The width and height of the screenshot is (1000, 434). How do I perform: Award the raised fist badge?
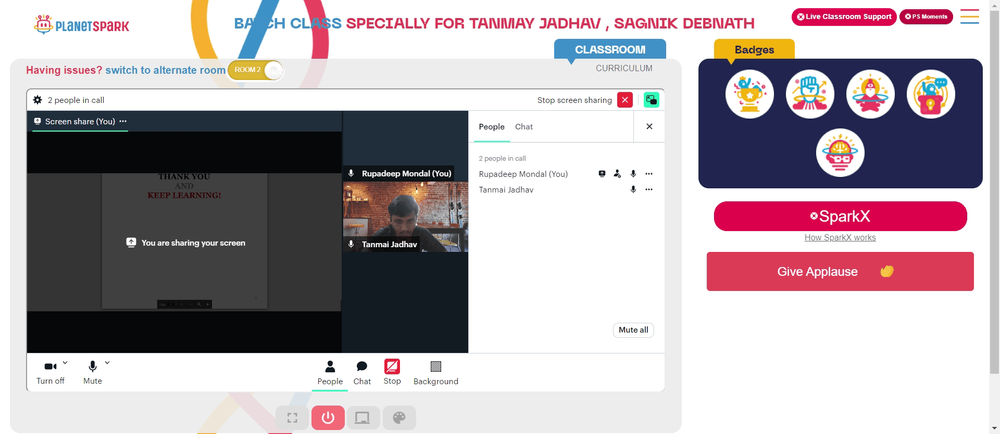point(810,94)
